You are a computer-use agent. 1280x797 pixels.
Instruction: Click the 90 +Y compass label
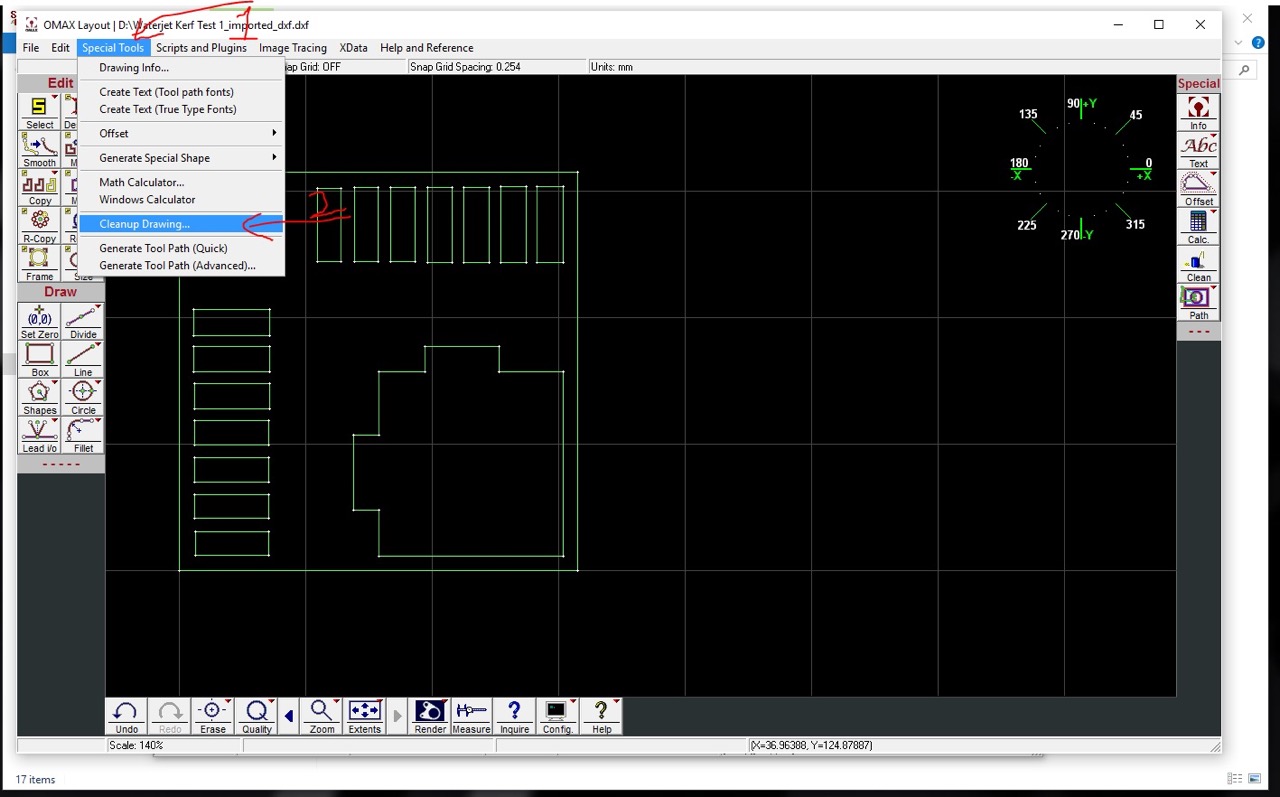coord(1081,103)
